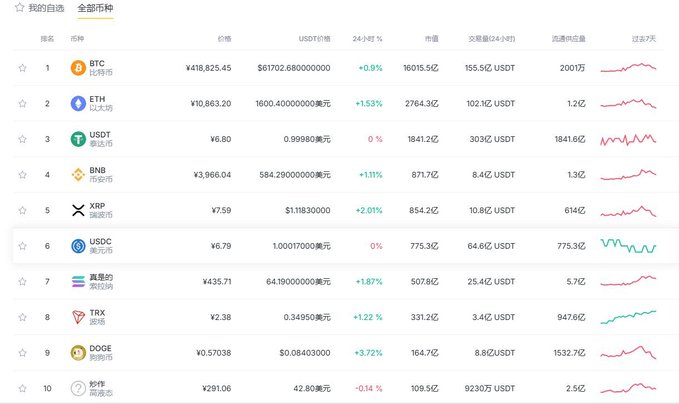Sort by the 排名 column header
Screen dimensions: 679x404
pyautogui.click(x=47, y=39)
